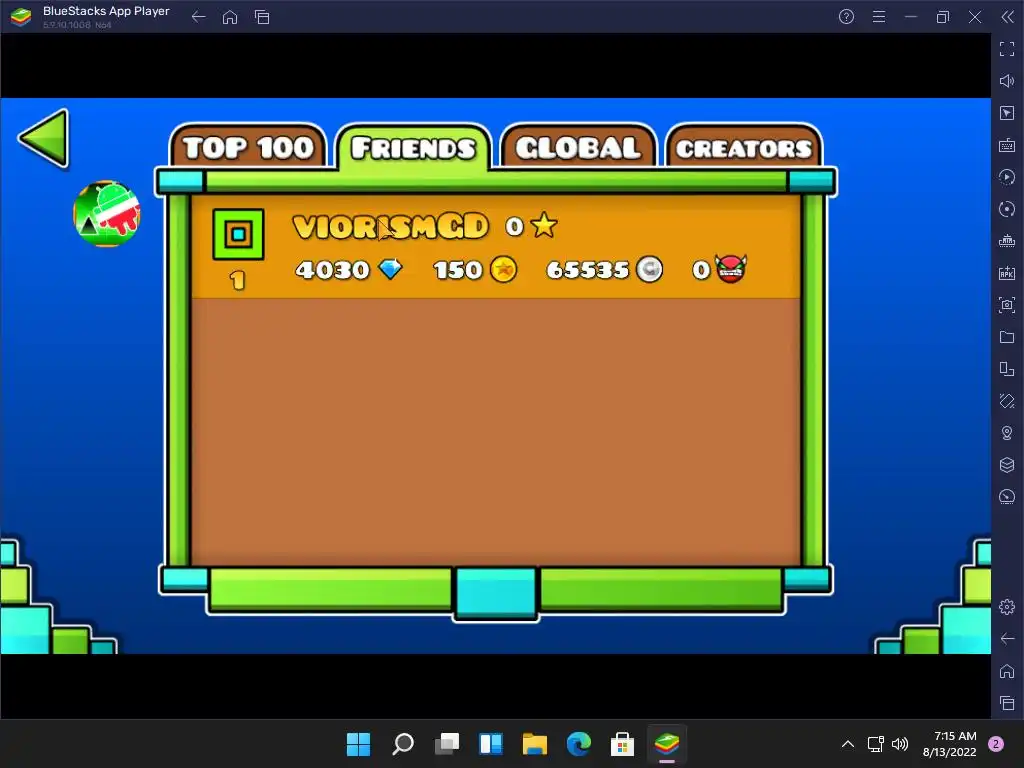This screenshot has height=768, width=1024.
Task: Click the sidebar sync circle icon
Action: [1007, 209]
